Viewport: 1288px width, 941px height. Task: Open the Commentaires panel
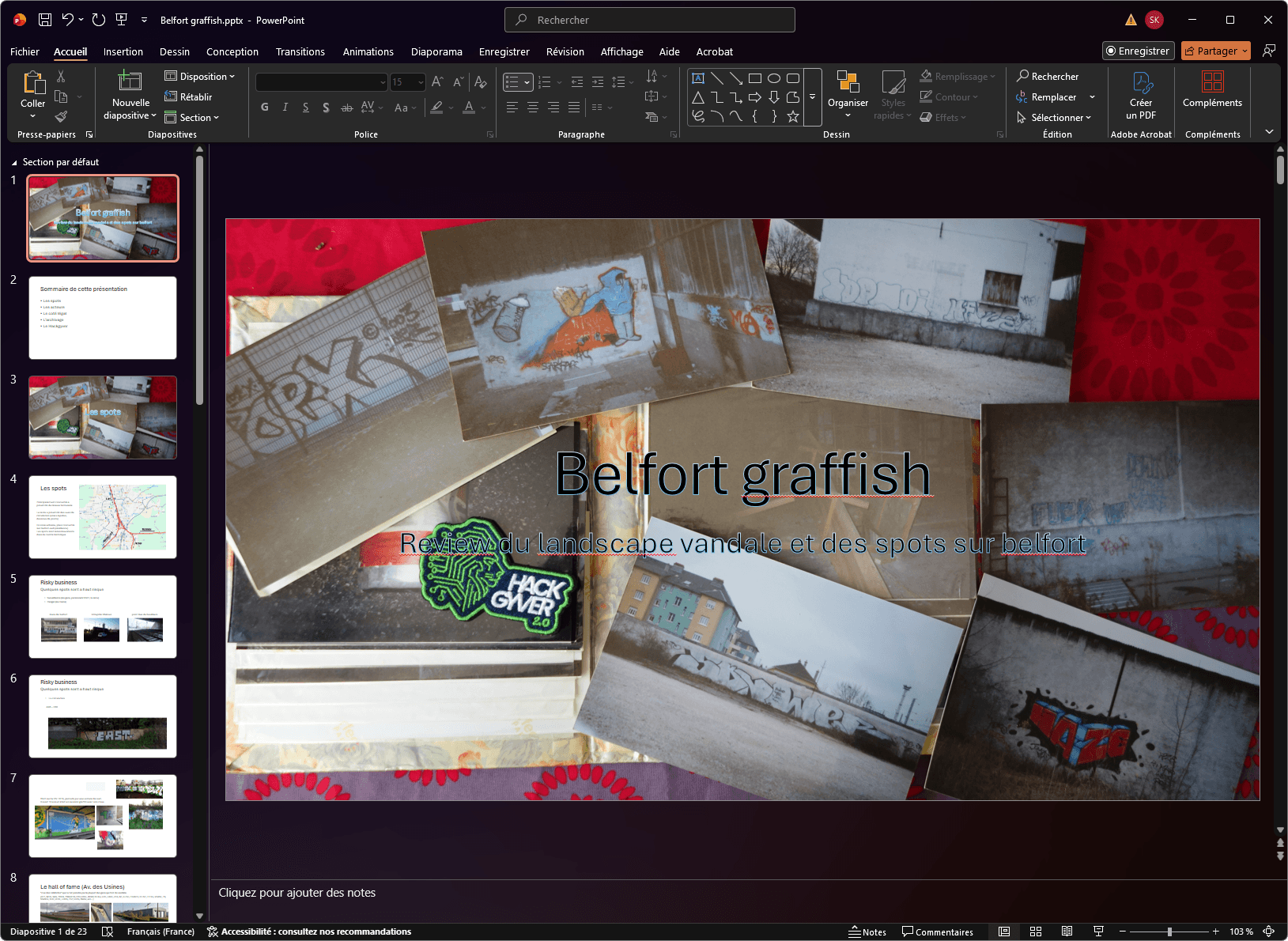939,931
